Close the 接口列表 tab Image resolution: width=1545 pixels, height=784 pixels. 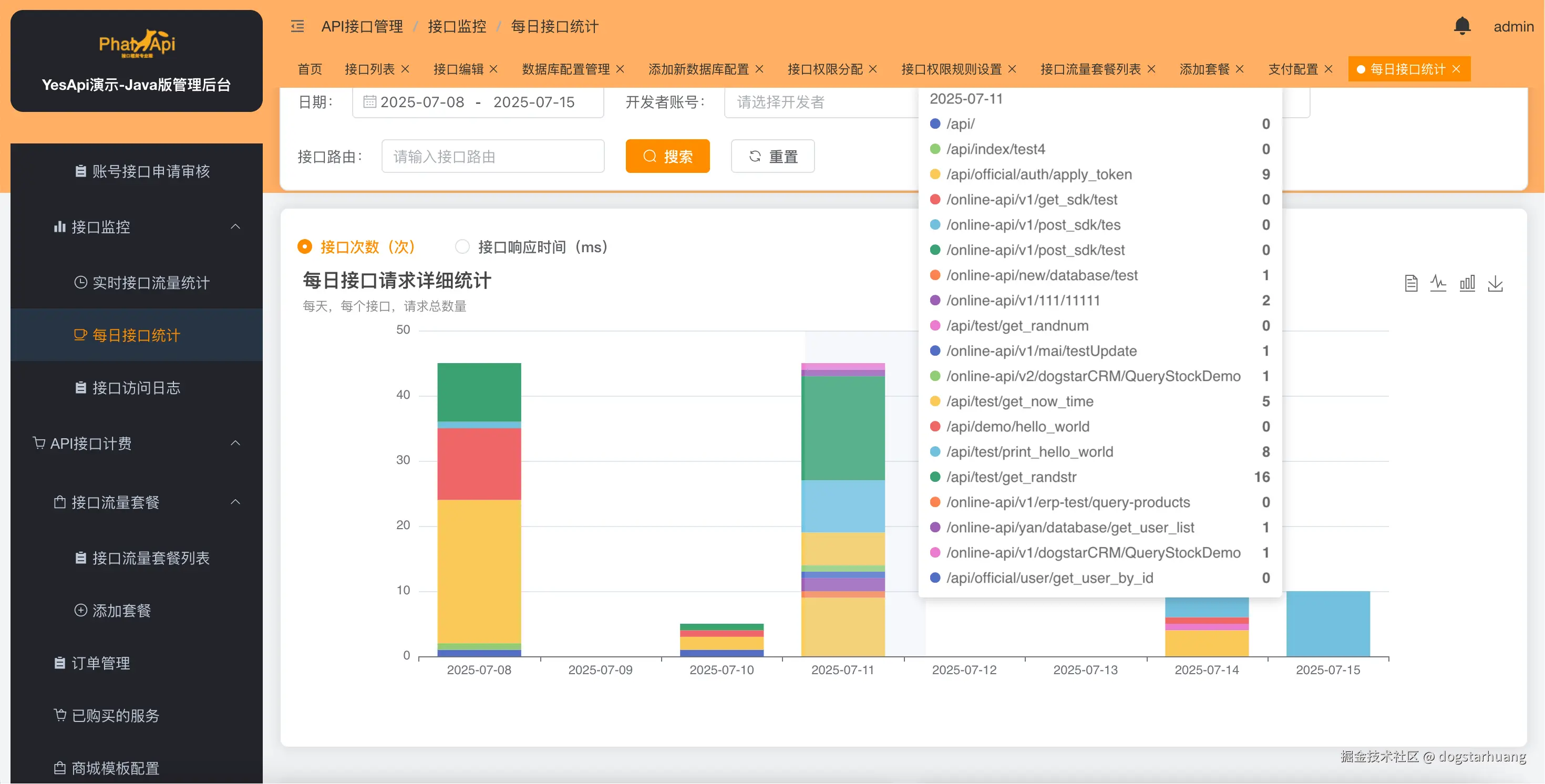[x=406, y=69]
